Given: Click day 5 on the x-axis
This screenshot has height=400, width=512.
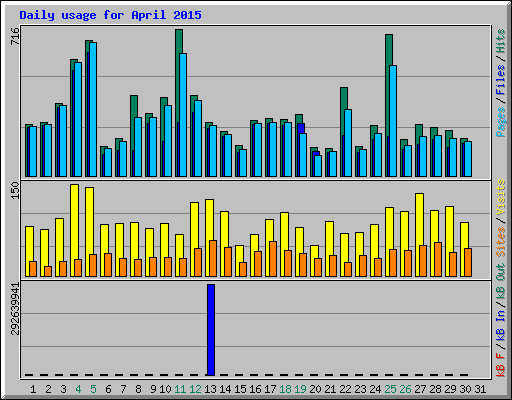Looking at the screenshot, I should [x=93, y=389].
